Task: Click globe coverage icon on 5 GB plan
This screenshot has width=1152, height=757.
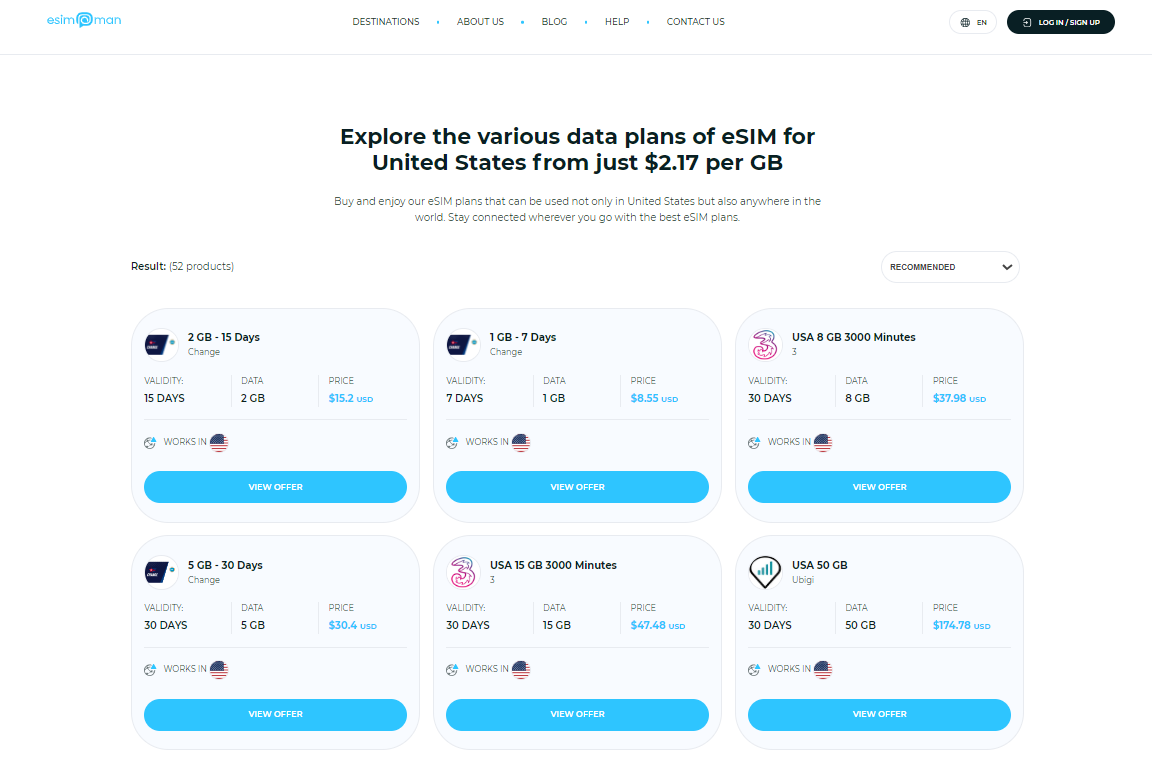Action: pyautogui.click(x=151, y=670)
